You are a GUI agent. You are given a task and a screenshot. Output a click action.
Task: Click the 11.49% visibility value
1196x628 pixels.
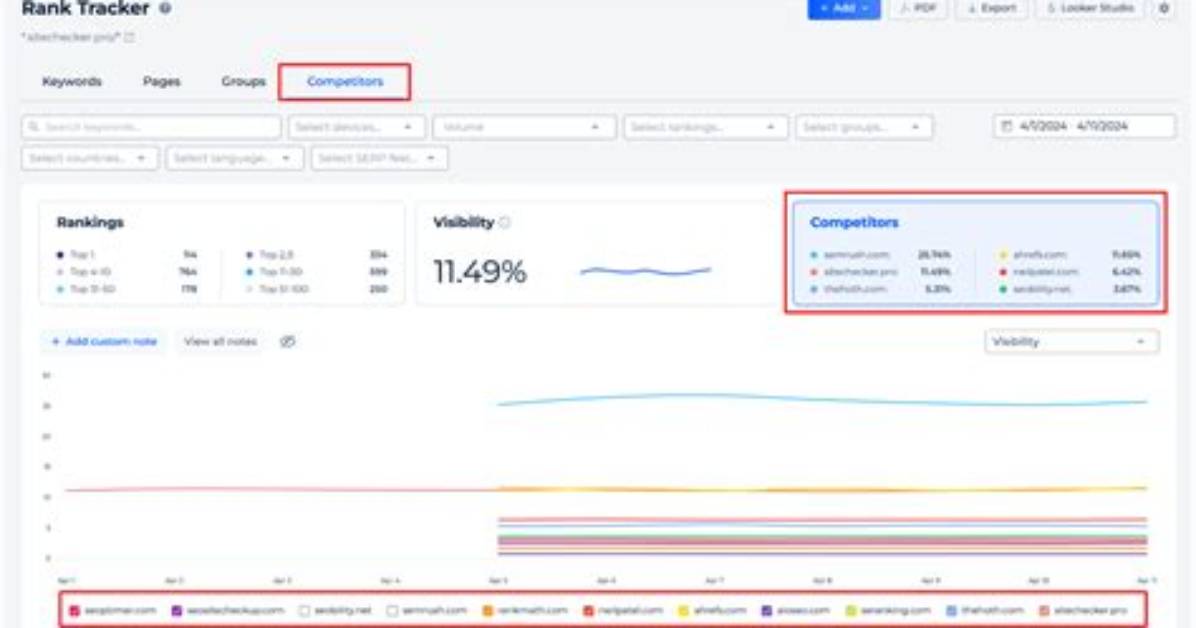pyautogui.click(x=480, y=272)
